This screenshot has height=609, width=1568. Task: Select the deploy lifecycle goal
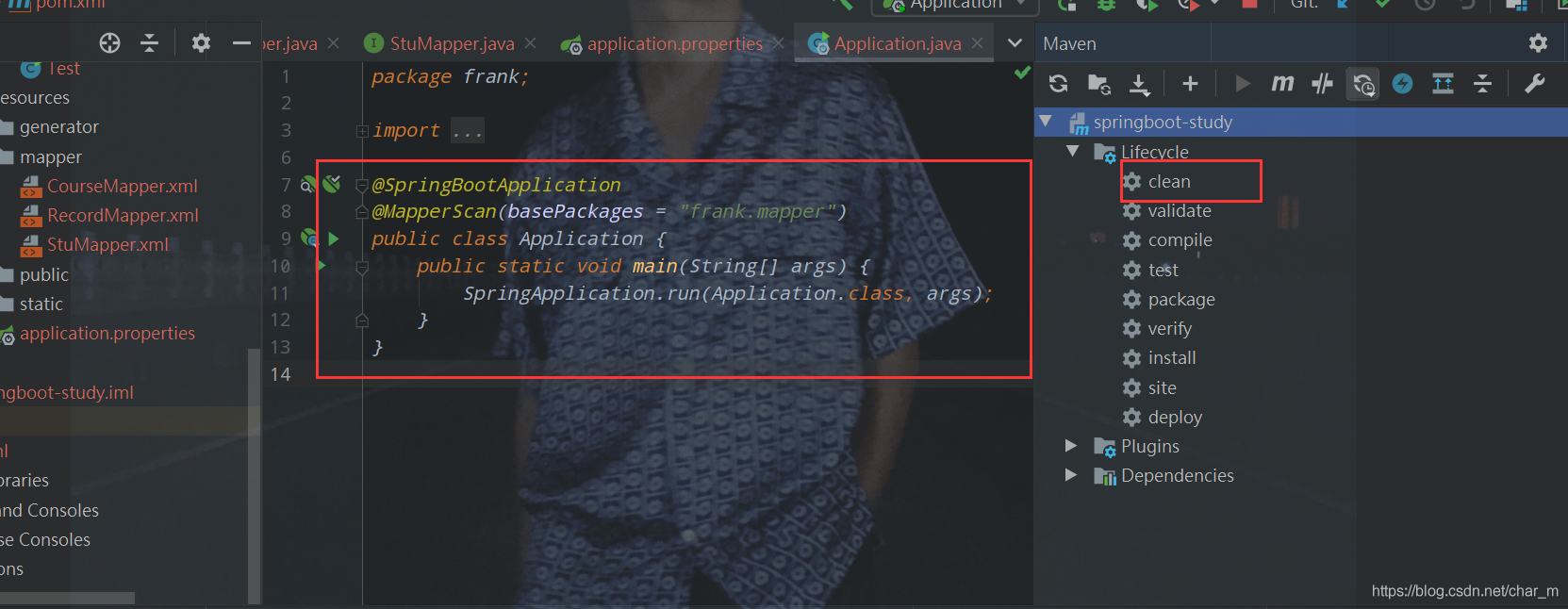click(x=1175, y=417)
